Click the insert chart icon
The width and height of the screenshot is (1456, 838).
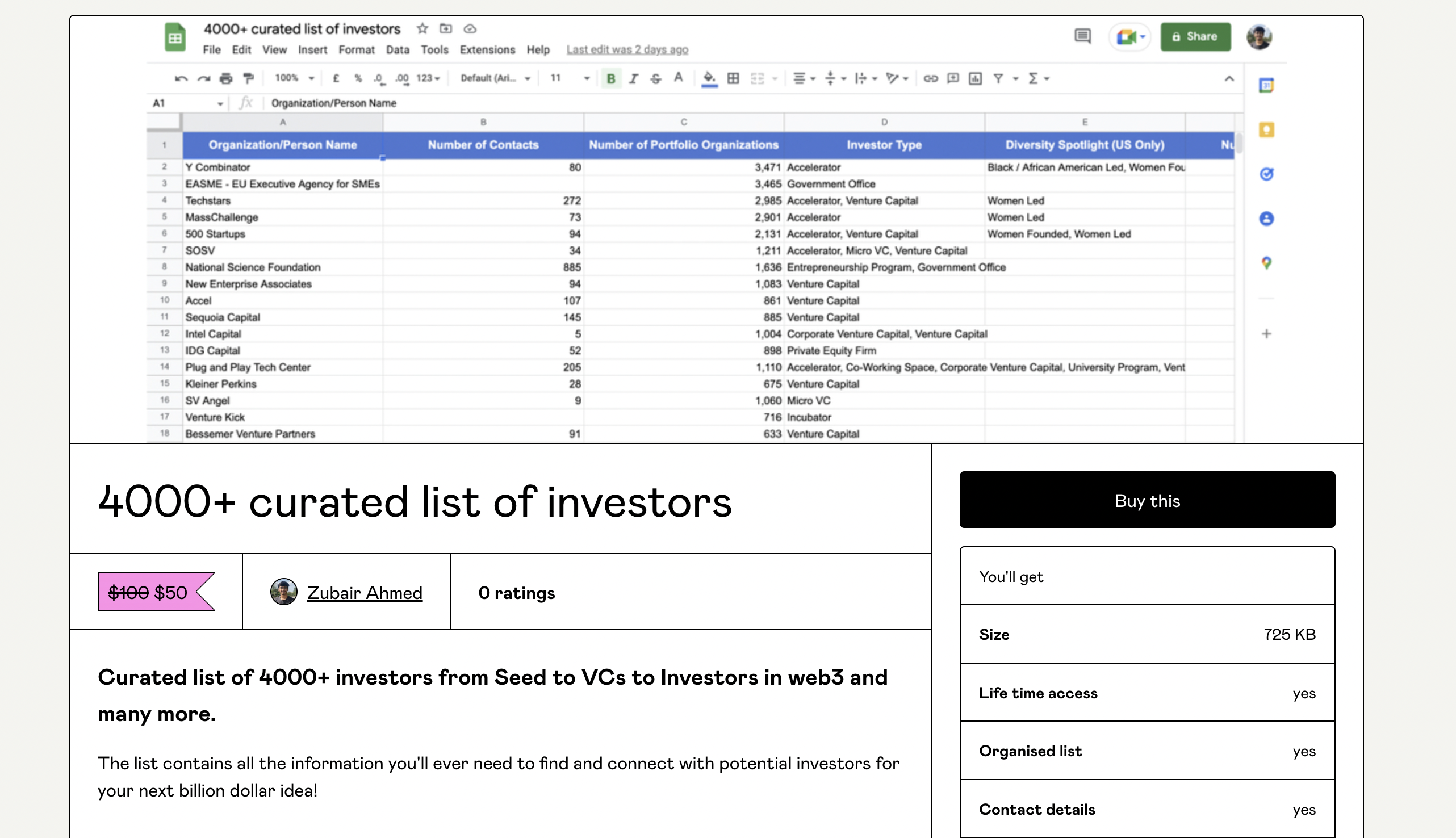pos(976,78)
